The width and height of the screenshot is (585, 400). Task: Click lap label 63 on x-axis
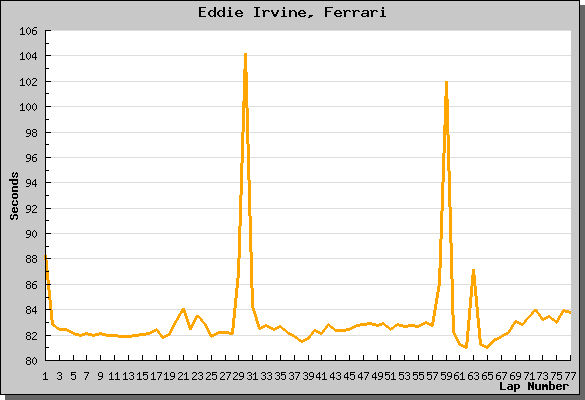[x=473, y=376]
